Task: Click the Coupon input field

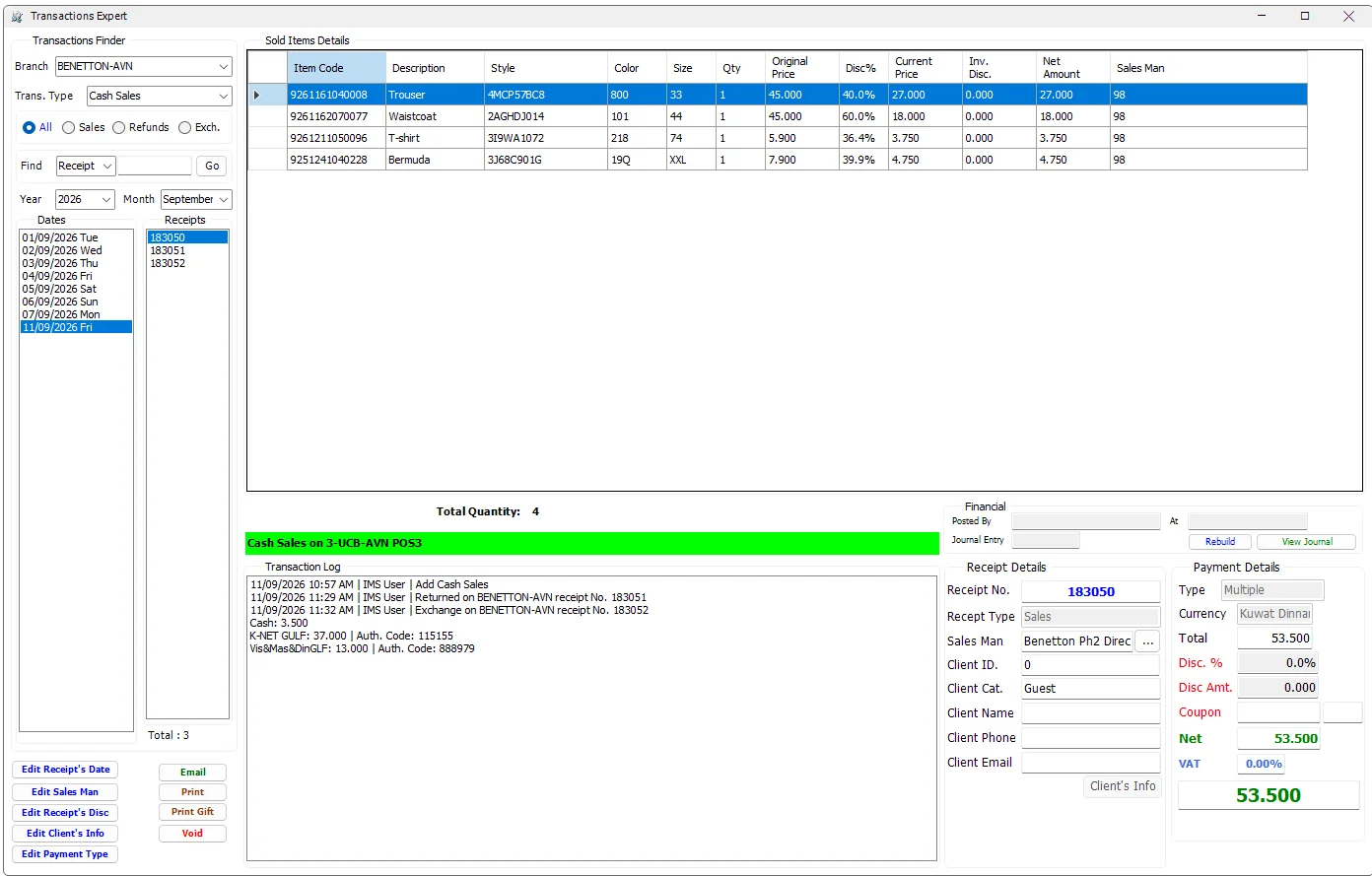Action: pyautogui.click(x=1278, y=712)
